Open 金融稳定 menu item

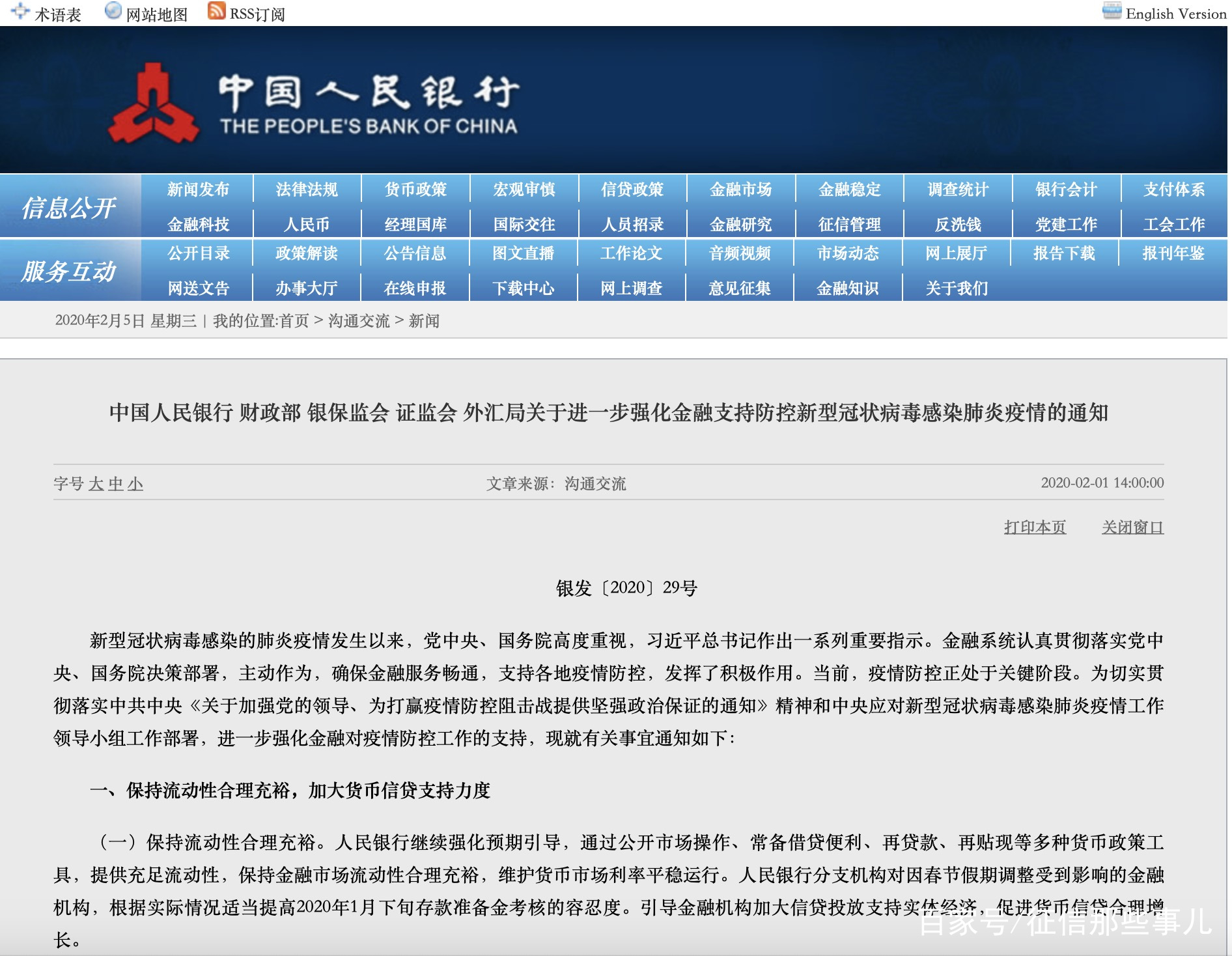click(850, 190)
